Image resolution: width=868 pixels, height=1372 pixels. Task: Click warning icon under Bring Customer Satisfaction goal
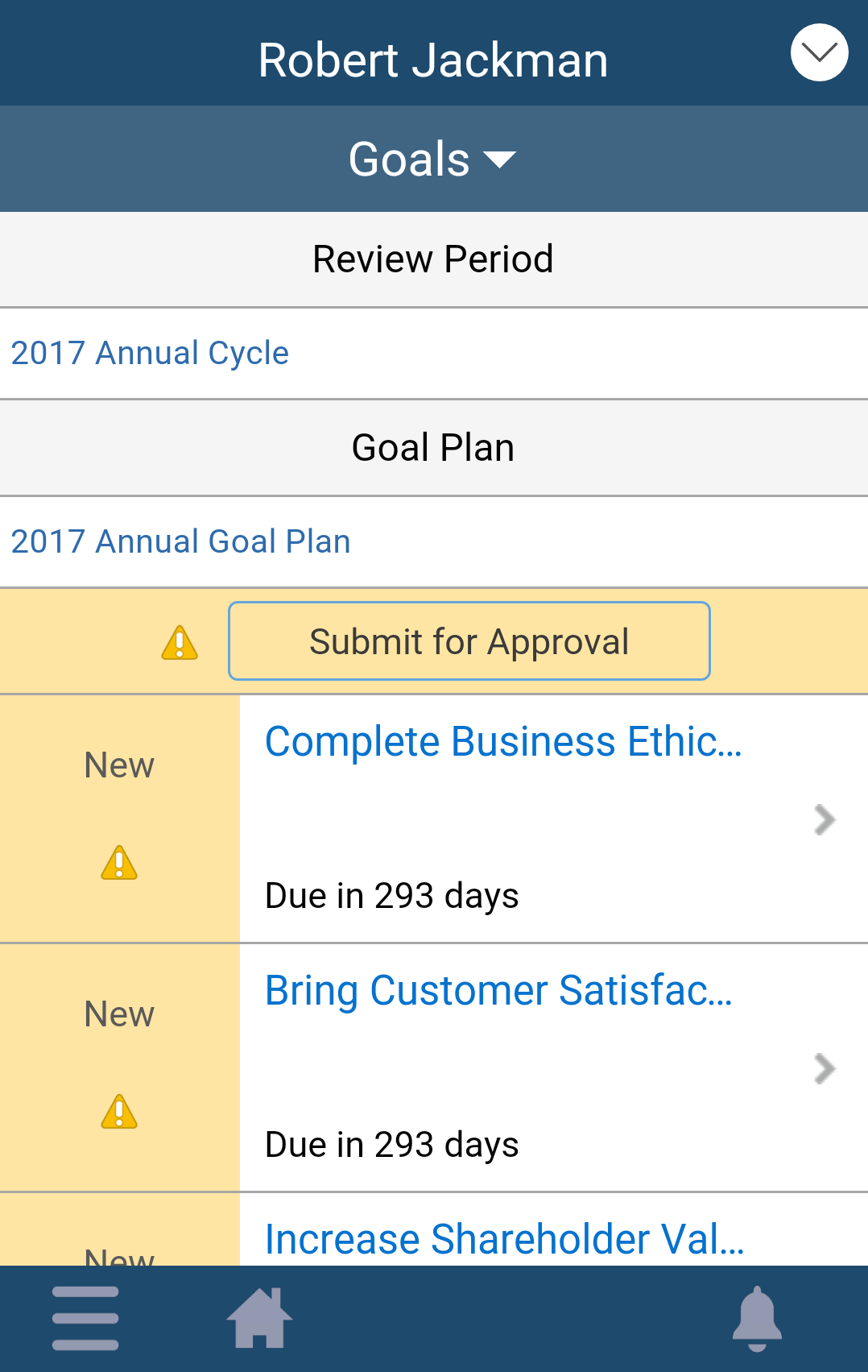119,1111
